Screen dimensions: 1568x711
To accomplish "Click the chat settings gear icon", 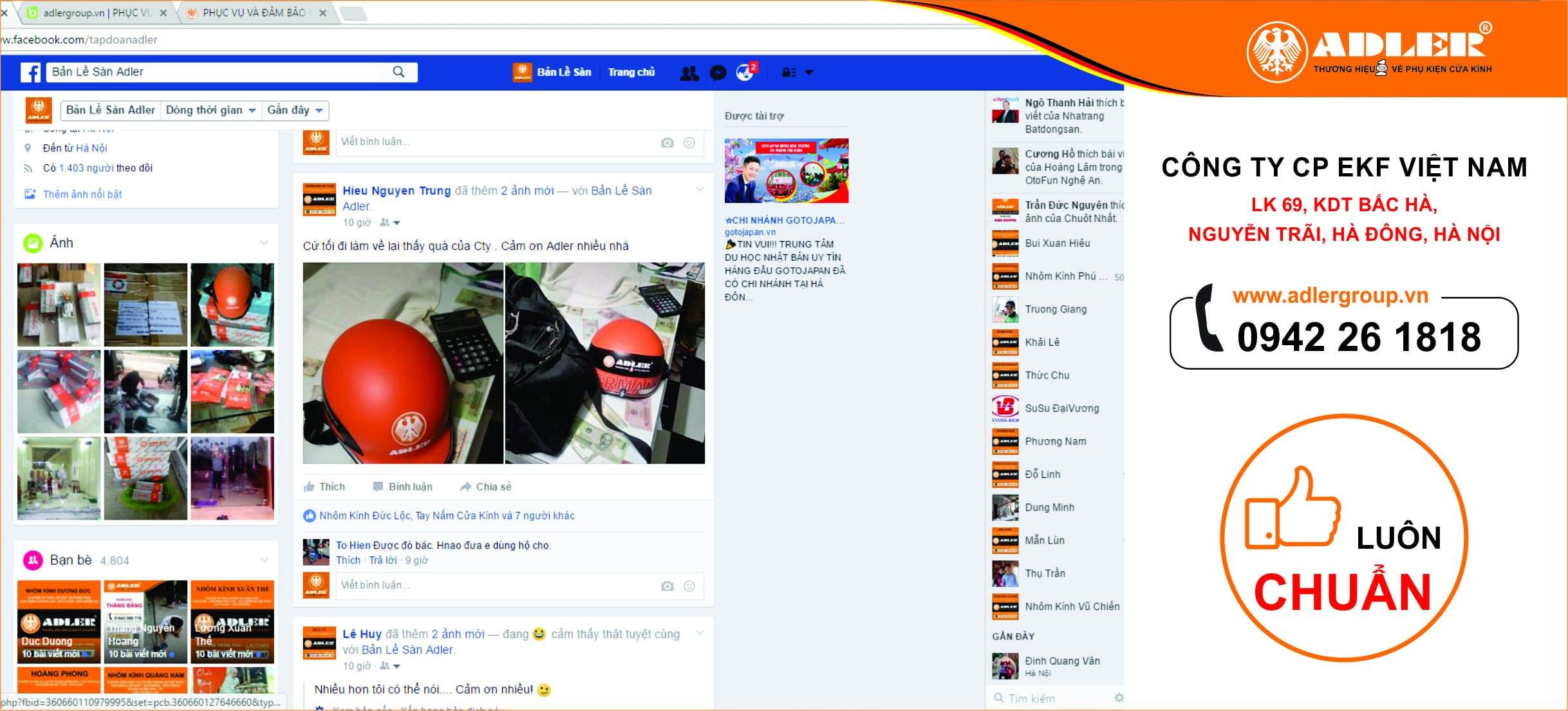I will (x=1119, y=698).
